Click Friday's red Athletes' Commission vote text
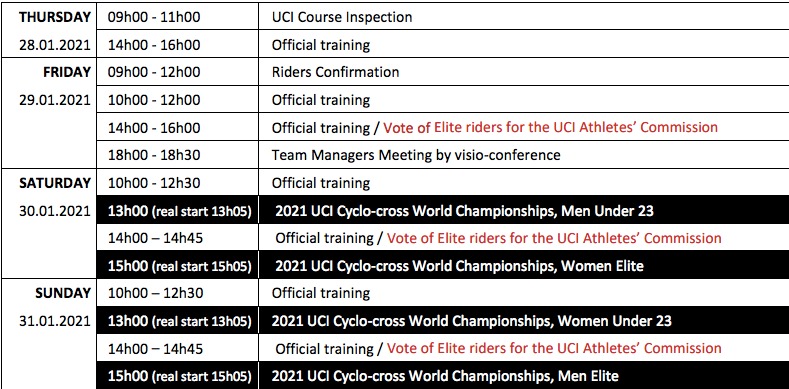 click(550, 127)
